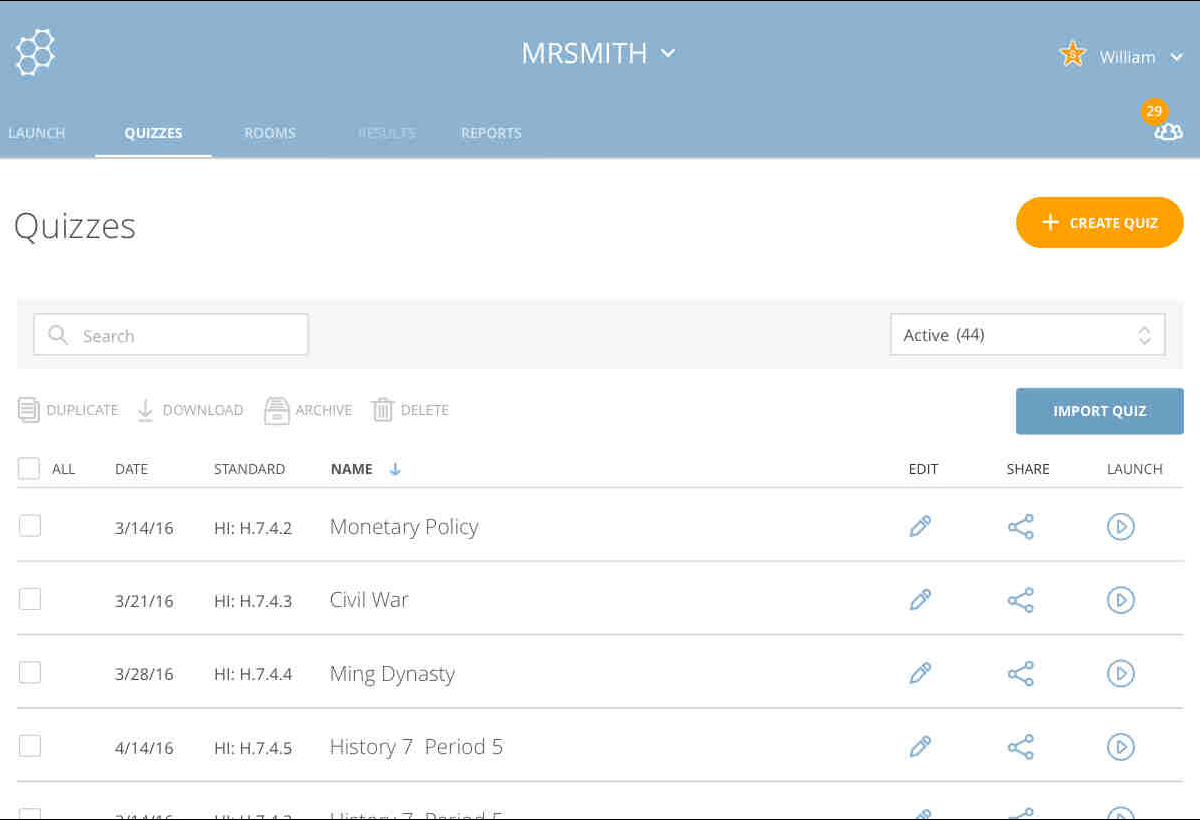
Task: Click the pencil icon for History 7 Period 5
Action: 920,747
